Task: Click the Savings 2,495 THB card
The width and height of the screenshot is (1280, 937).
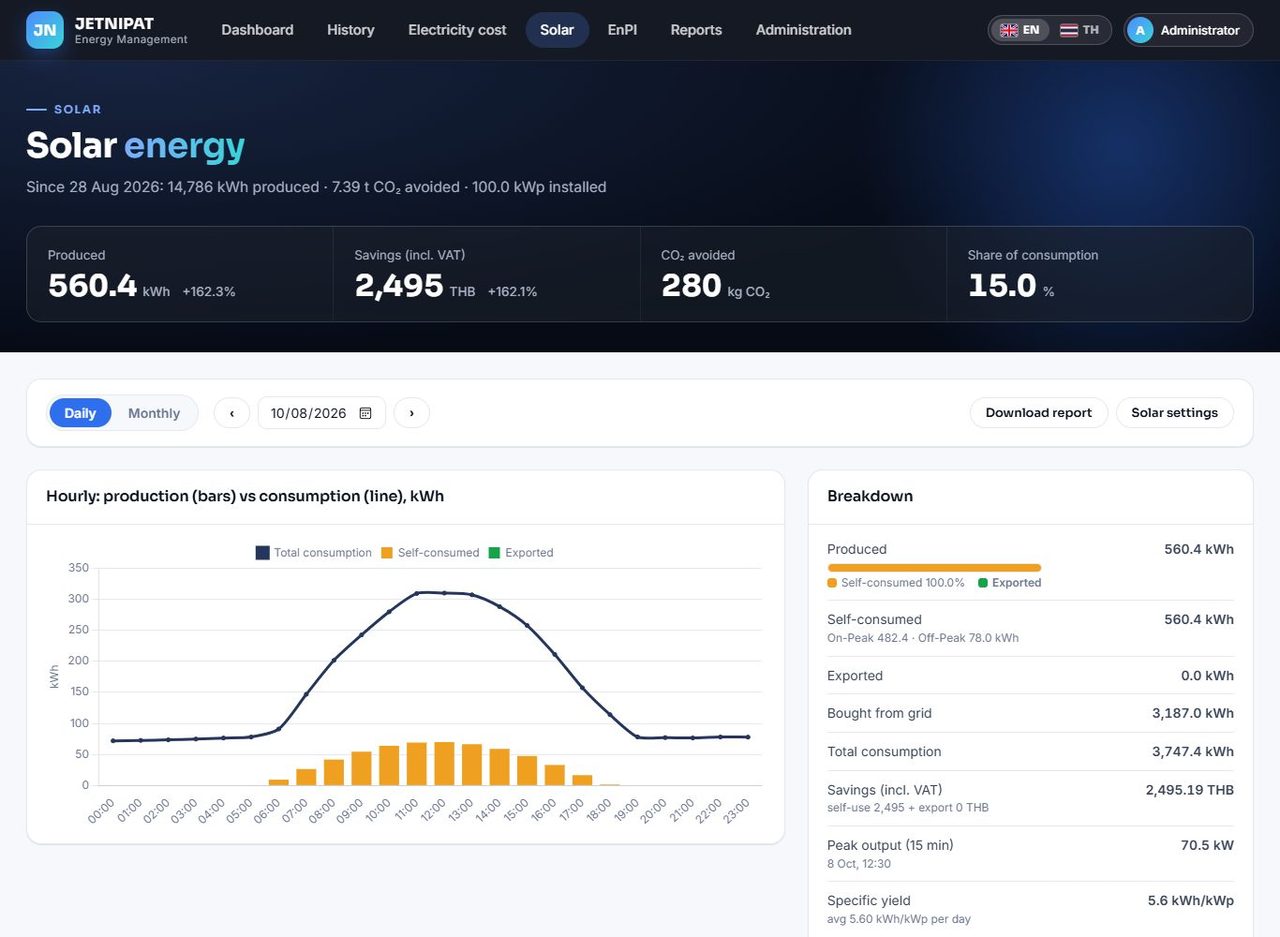Action: tap(487, 274)
